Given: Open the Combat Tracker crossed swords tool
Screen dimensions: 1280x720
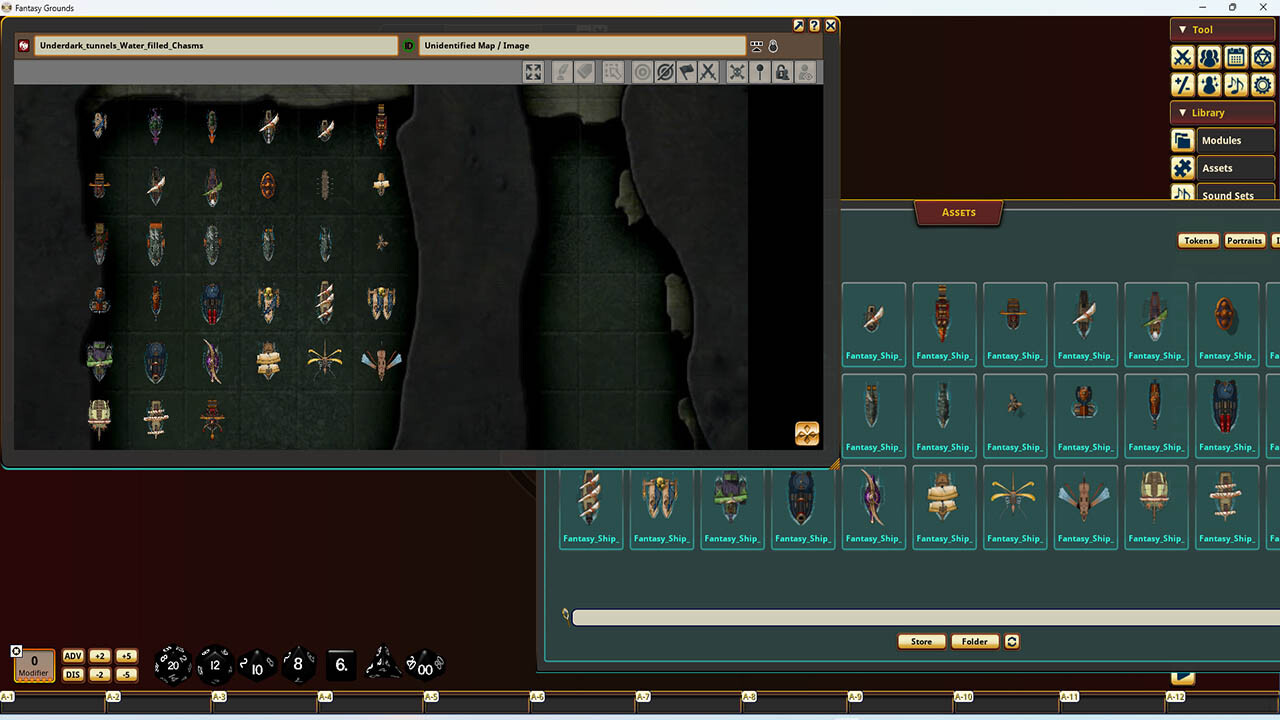Looking at the screenshot, I should (1182, 57).
